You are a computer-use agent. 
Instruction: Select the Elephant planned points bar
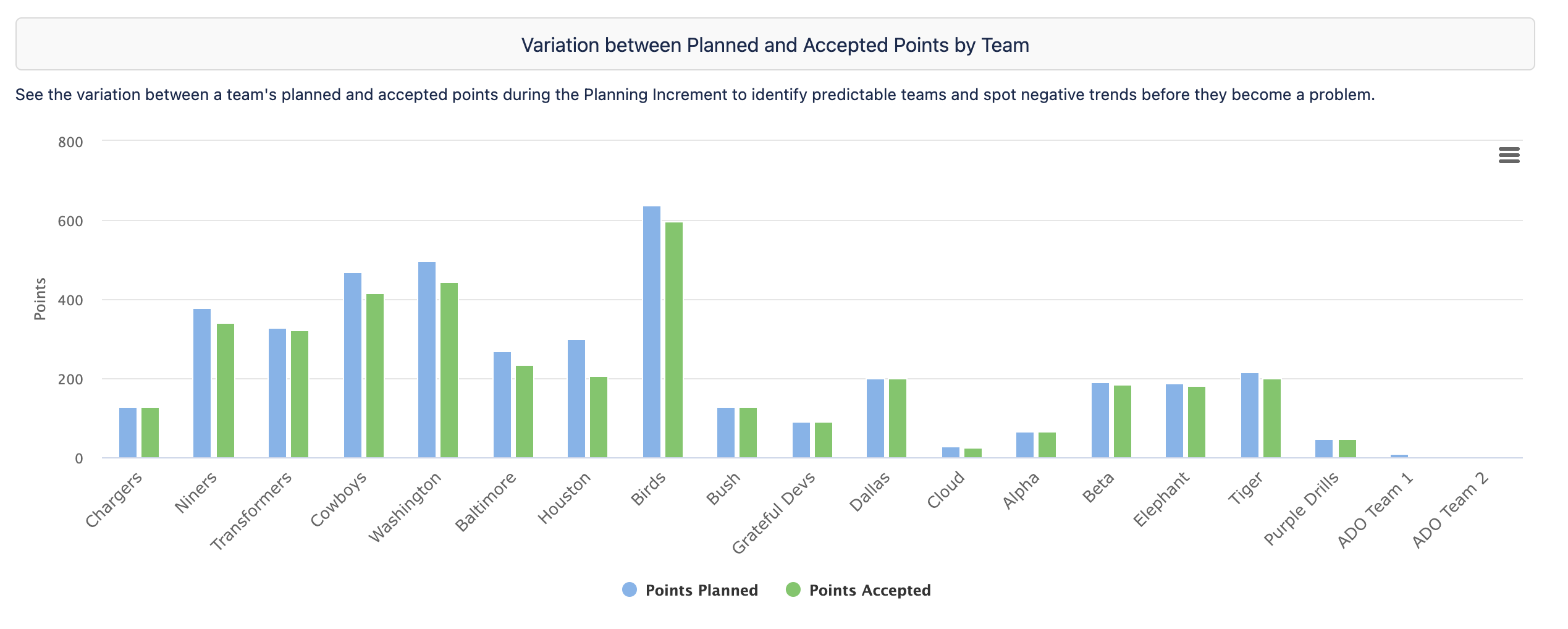point(1174,421)
